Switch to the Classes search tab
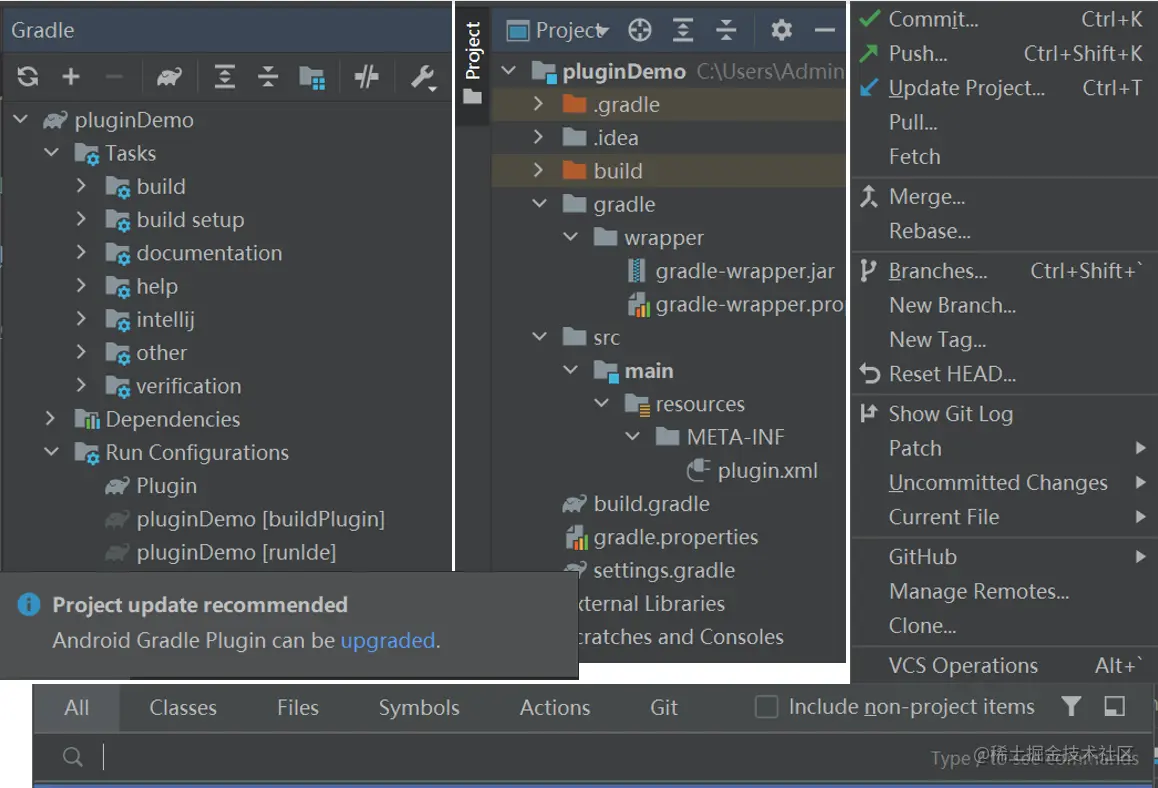The image size is (1158, 788). (x=183, y=708)
